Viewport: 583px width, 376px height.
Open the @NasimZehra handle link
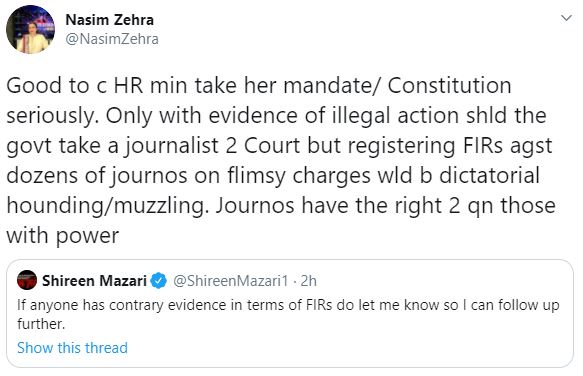[x=112, y=39]
